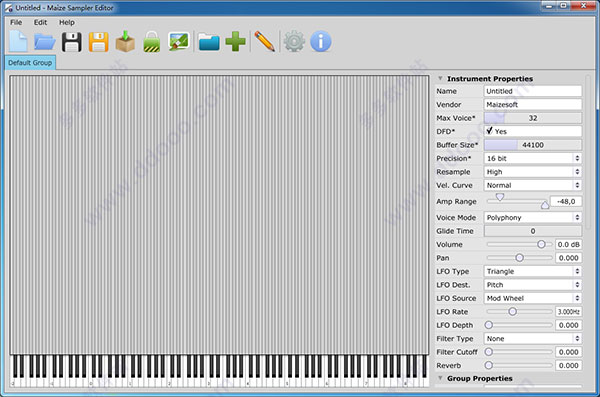This screenshot has width=600, height=397.
Task: Open the Precision 16 bit dropdown
Action: pyautogui.click(x=533, y=158)
